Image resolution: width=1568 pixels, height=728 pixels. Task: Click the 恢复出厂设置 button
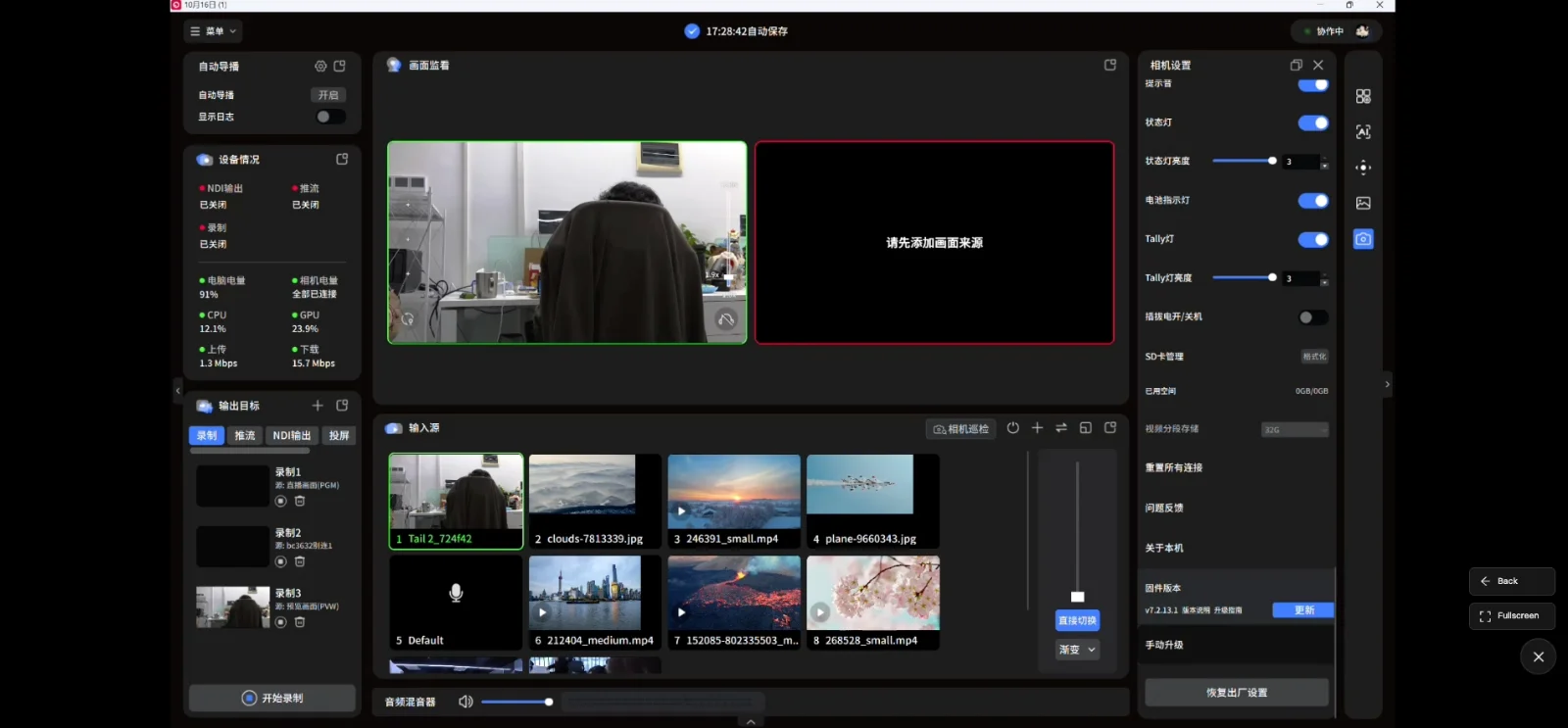[1237, 692]
